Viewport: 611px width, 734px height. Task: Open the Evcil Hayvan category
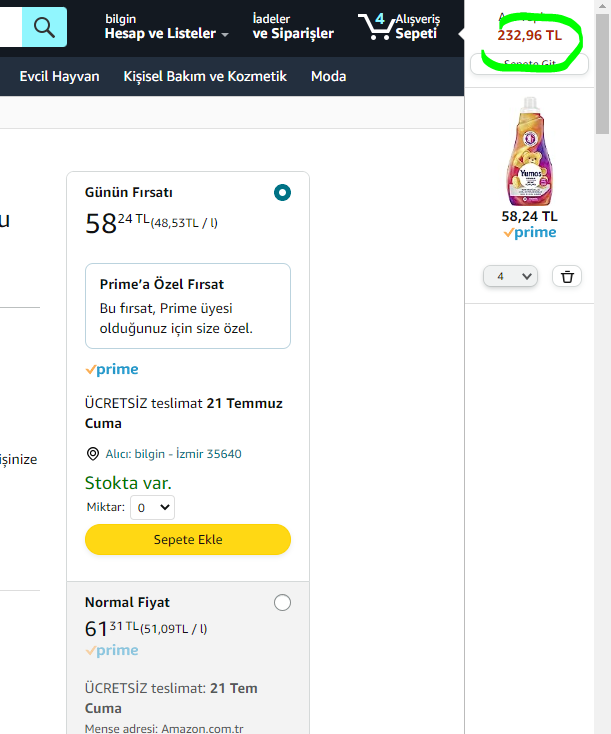click(x=59, y=76)
